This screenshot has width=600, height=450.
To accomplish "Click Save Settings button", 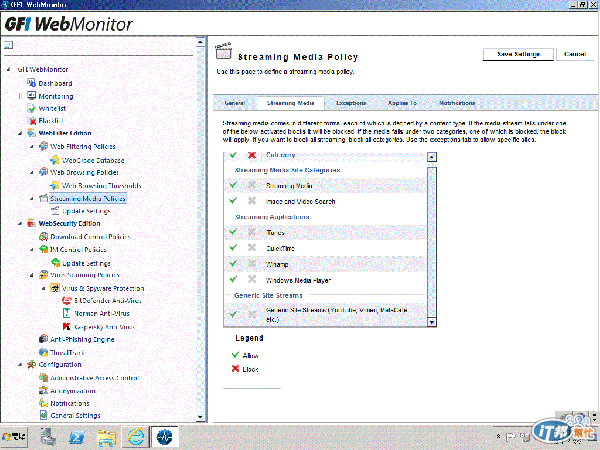I will (518, 54).
